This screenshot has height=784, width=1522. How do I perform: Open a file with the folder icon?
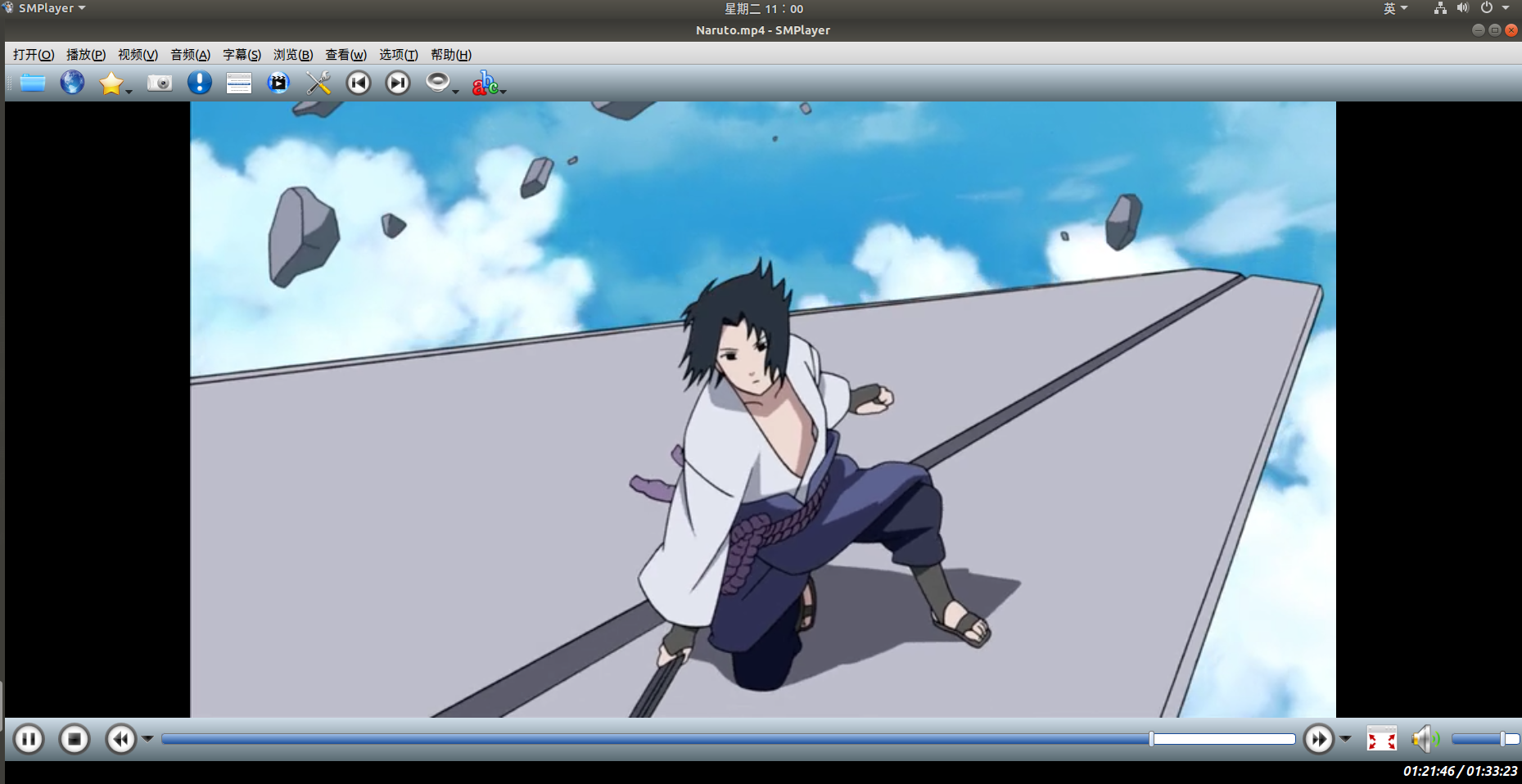31,83
